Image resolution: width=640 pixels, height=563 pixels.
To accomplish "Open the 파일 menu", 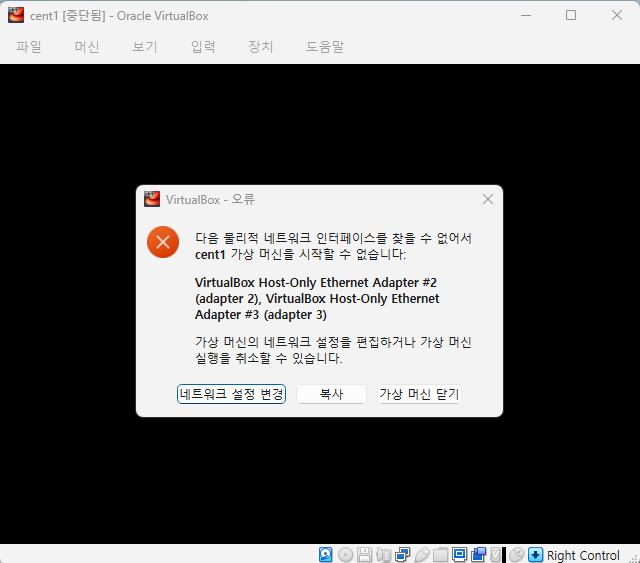I will coord(29,47).
